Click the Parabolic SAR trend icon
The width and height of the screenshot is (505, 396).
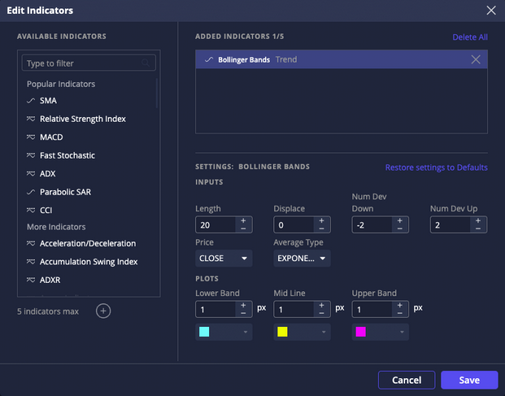pyautogui.click(x=31, y=192)
